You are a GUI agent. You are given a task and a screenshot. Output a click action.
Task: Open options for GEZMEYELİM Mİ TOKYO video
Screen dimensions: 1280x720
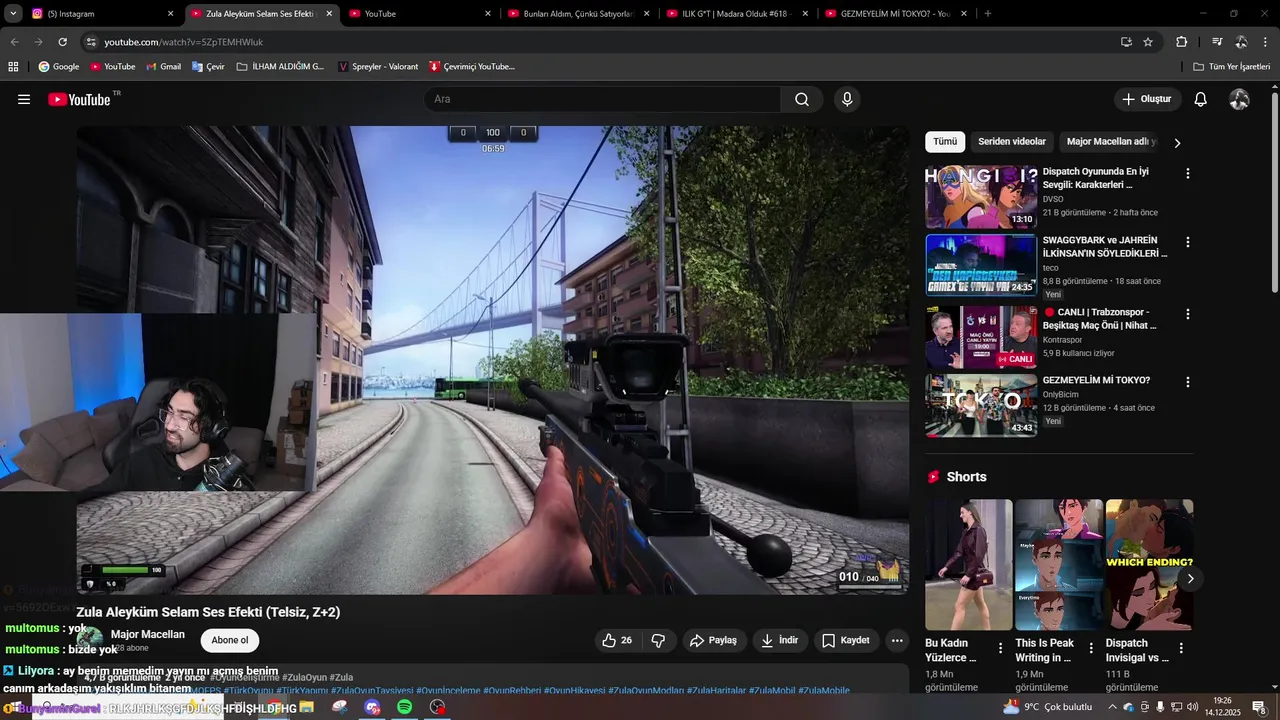1188,382
